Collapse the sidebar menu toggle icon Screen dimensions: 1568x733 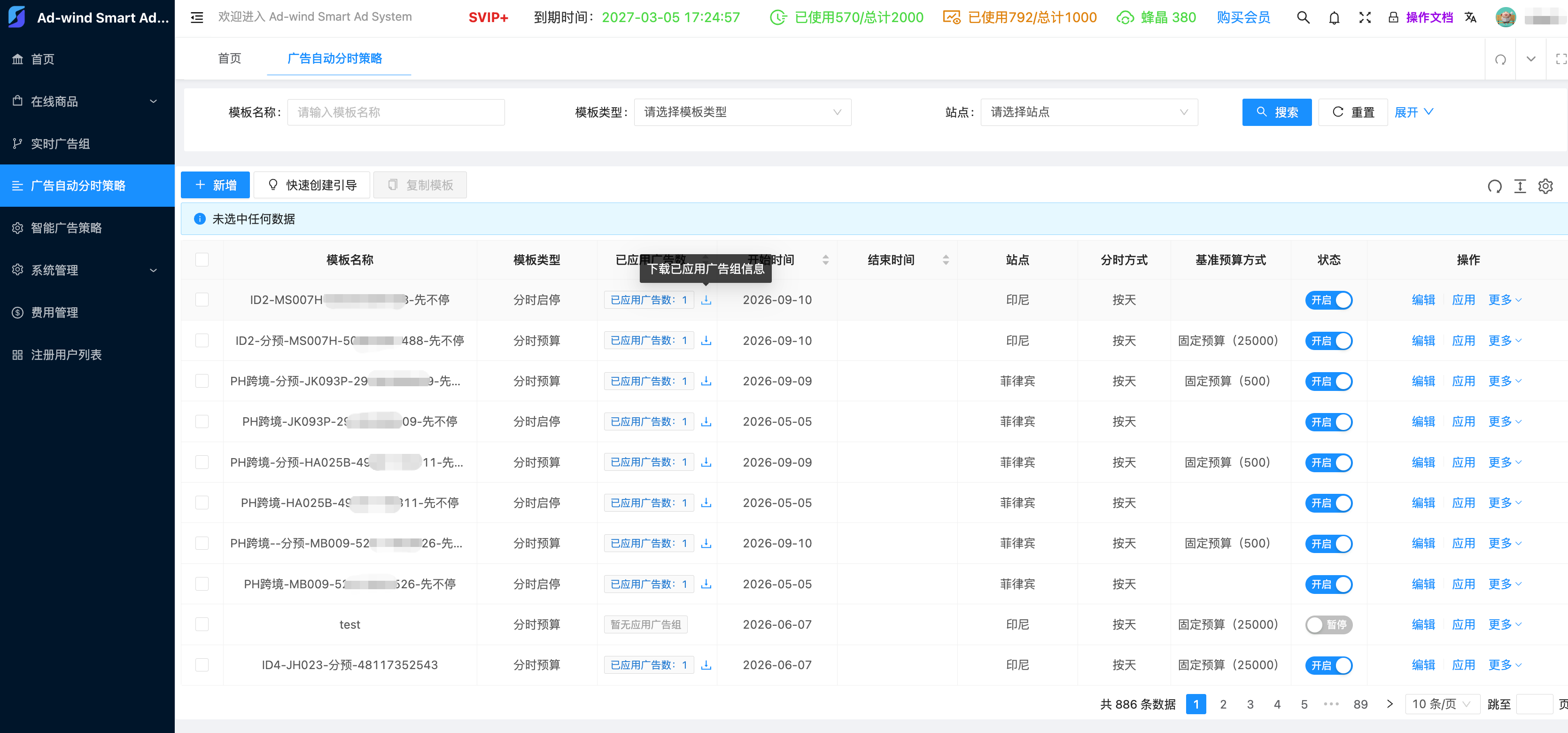click(197, 17)
